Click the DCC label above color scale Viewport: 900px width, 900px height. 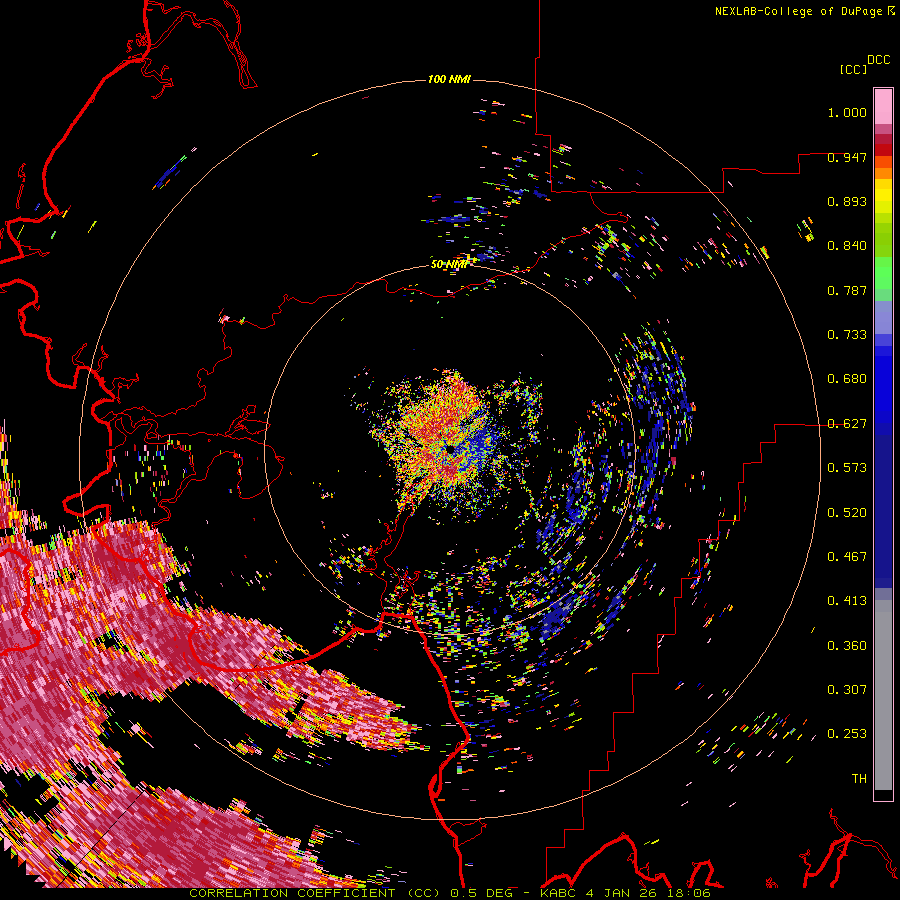(879, 60)
